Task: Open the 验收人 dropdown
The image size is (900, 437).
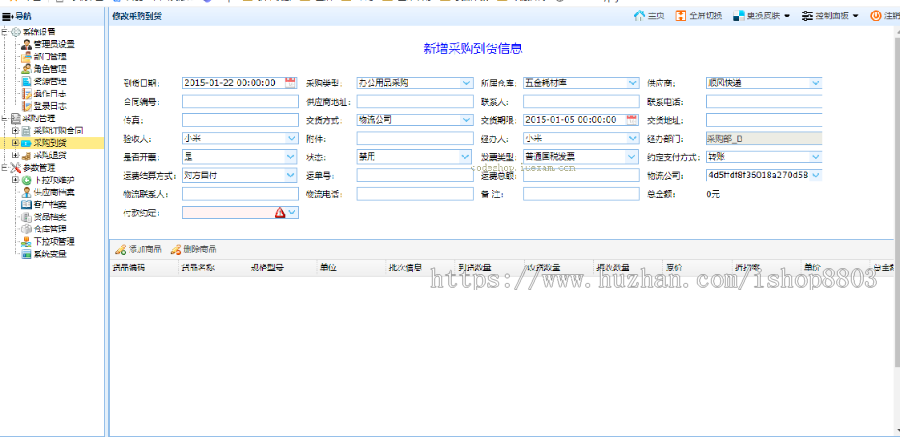Action: pyautogui.click(x=292, y=138)
